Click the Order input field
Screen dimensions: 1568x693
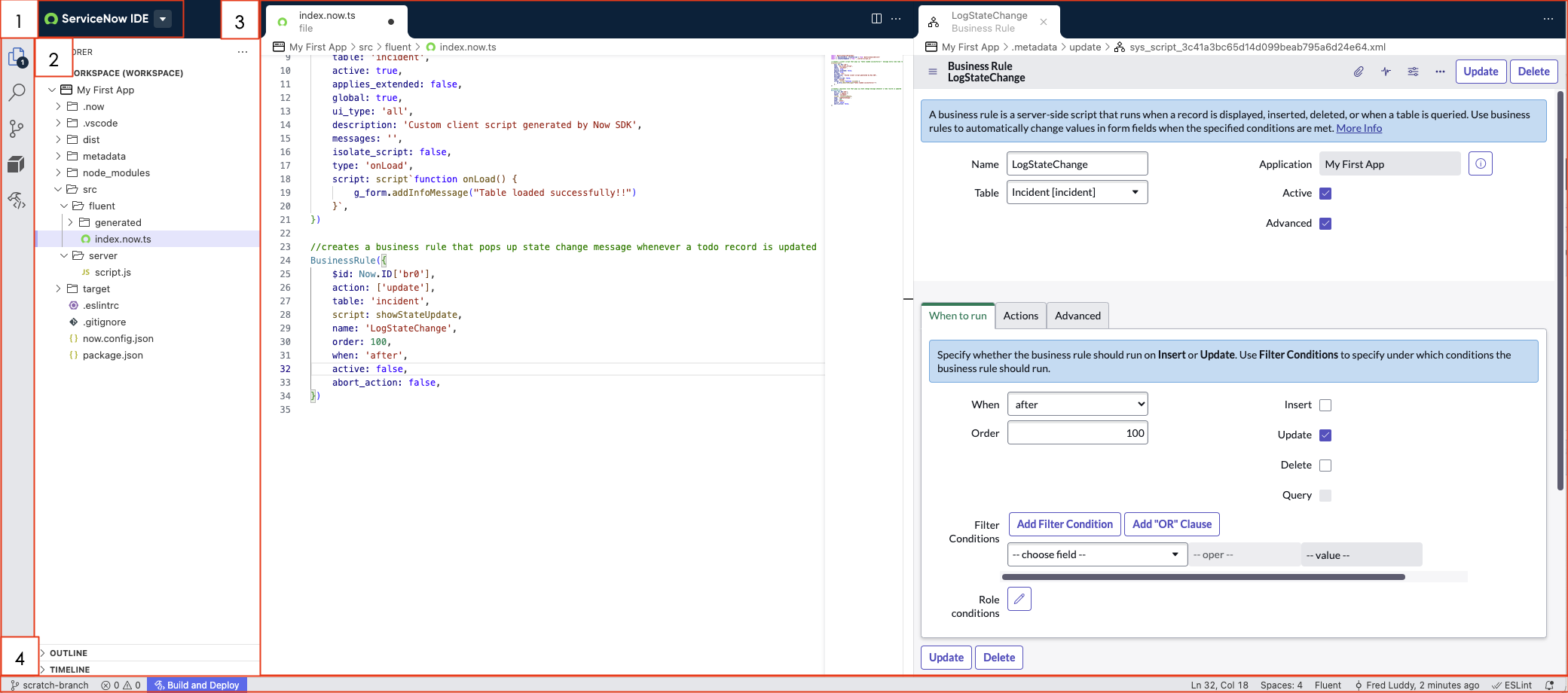pos(1077,433)
